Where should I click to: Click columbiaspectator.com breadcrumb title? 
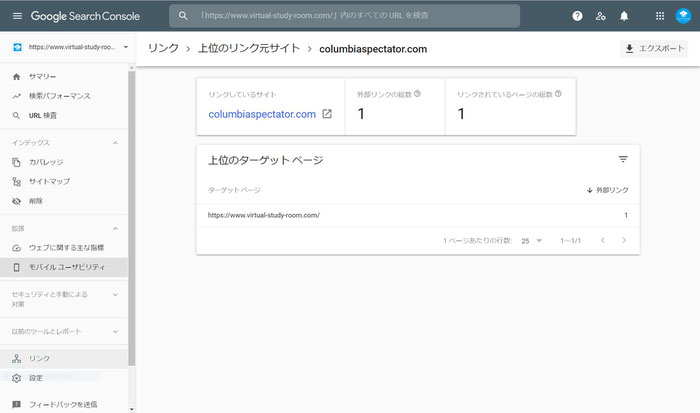point(373,49)
